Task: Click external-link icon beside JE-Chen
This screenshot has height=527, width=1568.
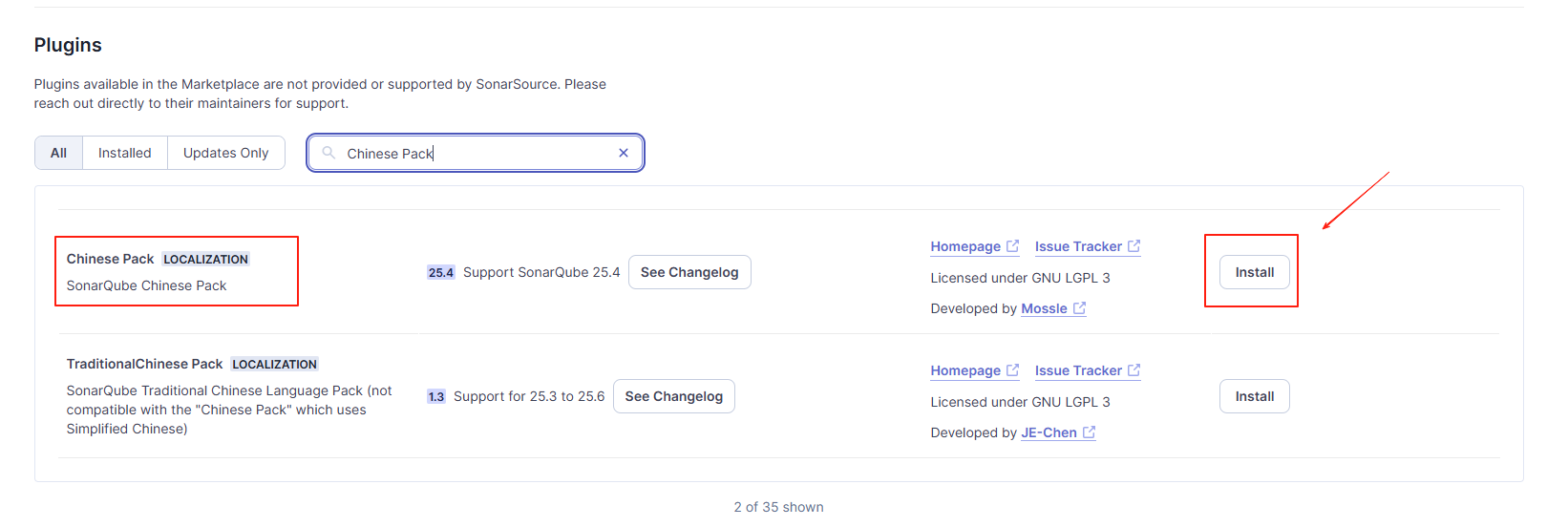Action: [1089, 432]
